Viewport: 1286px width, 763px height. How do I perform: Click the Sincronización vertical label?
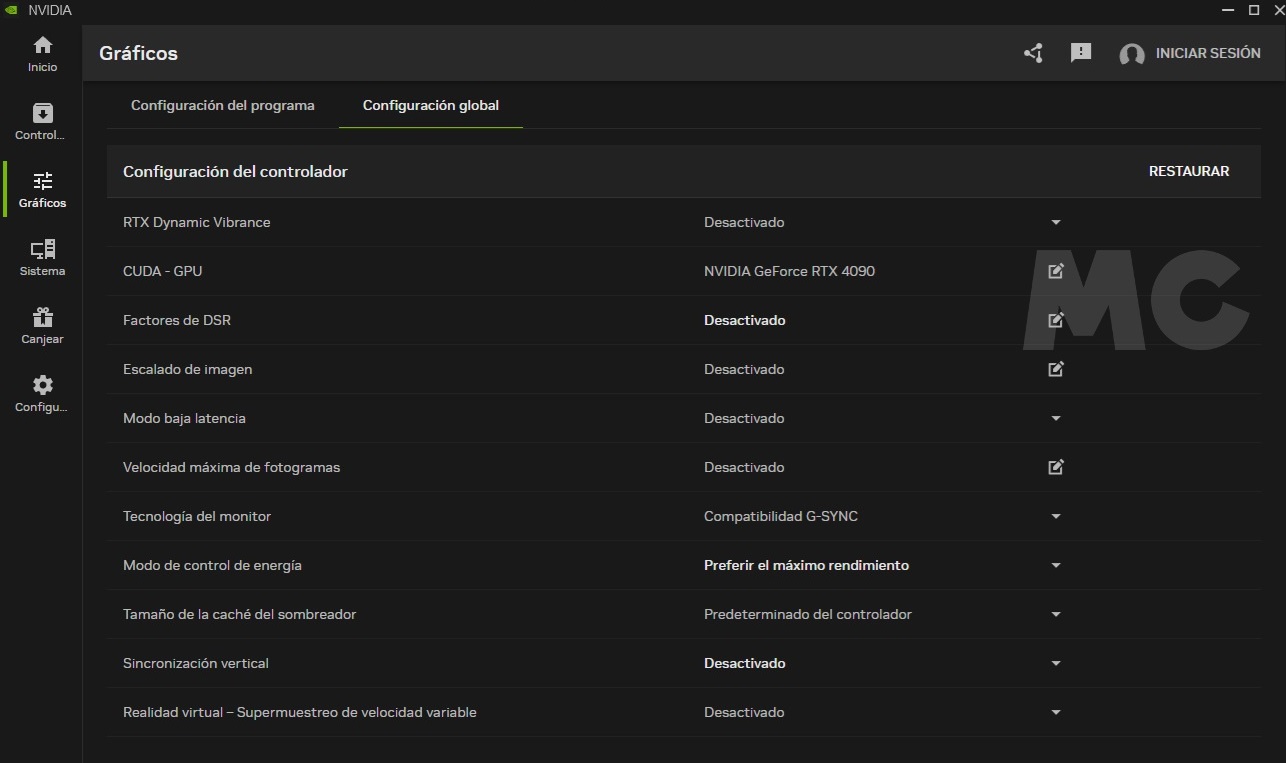(x=196, y=663)
